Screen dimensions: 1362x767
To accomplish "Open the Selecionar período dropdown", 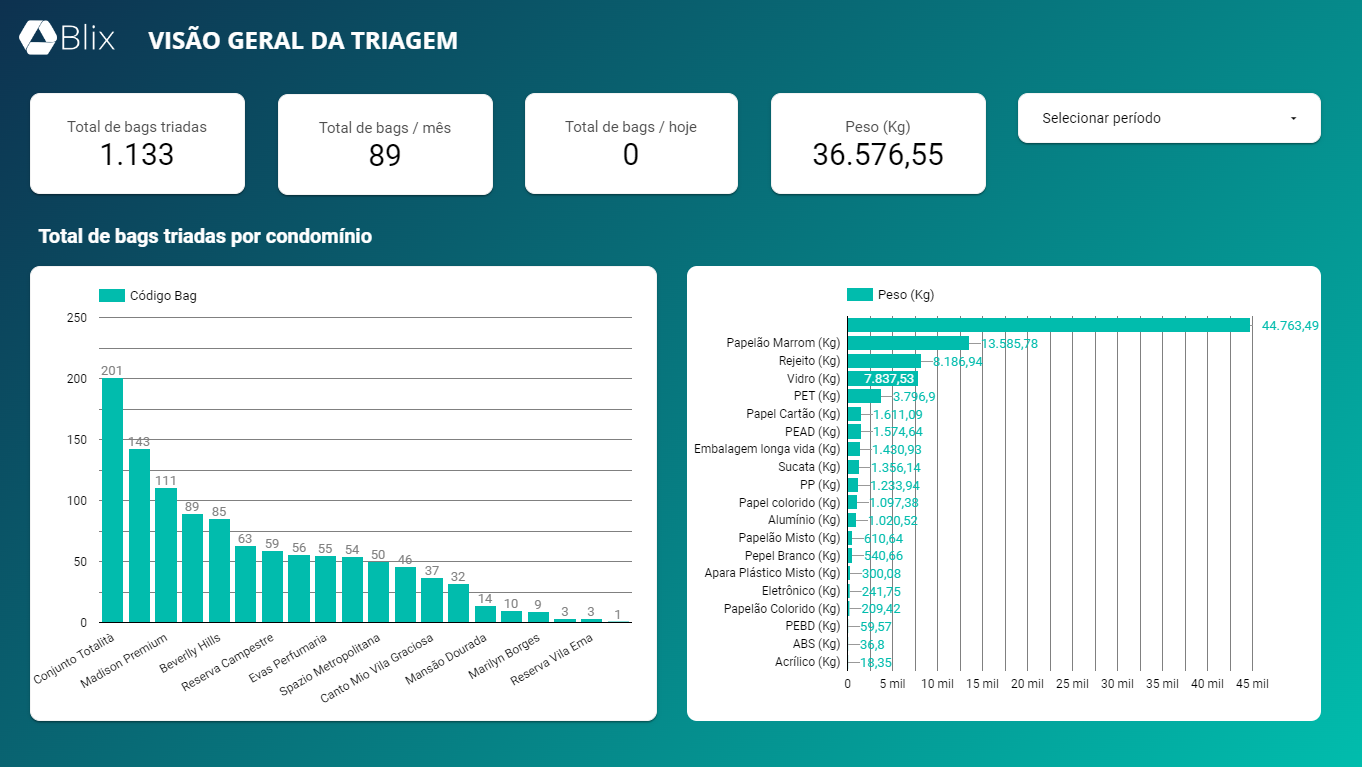I will point(1169,118).
